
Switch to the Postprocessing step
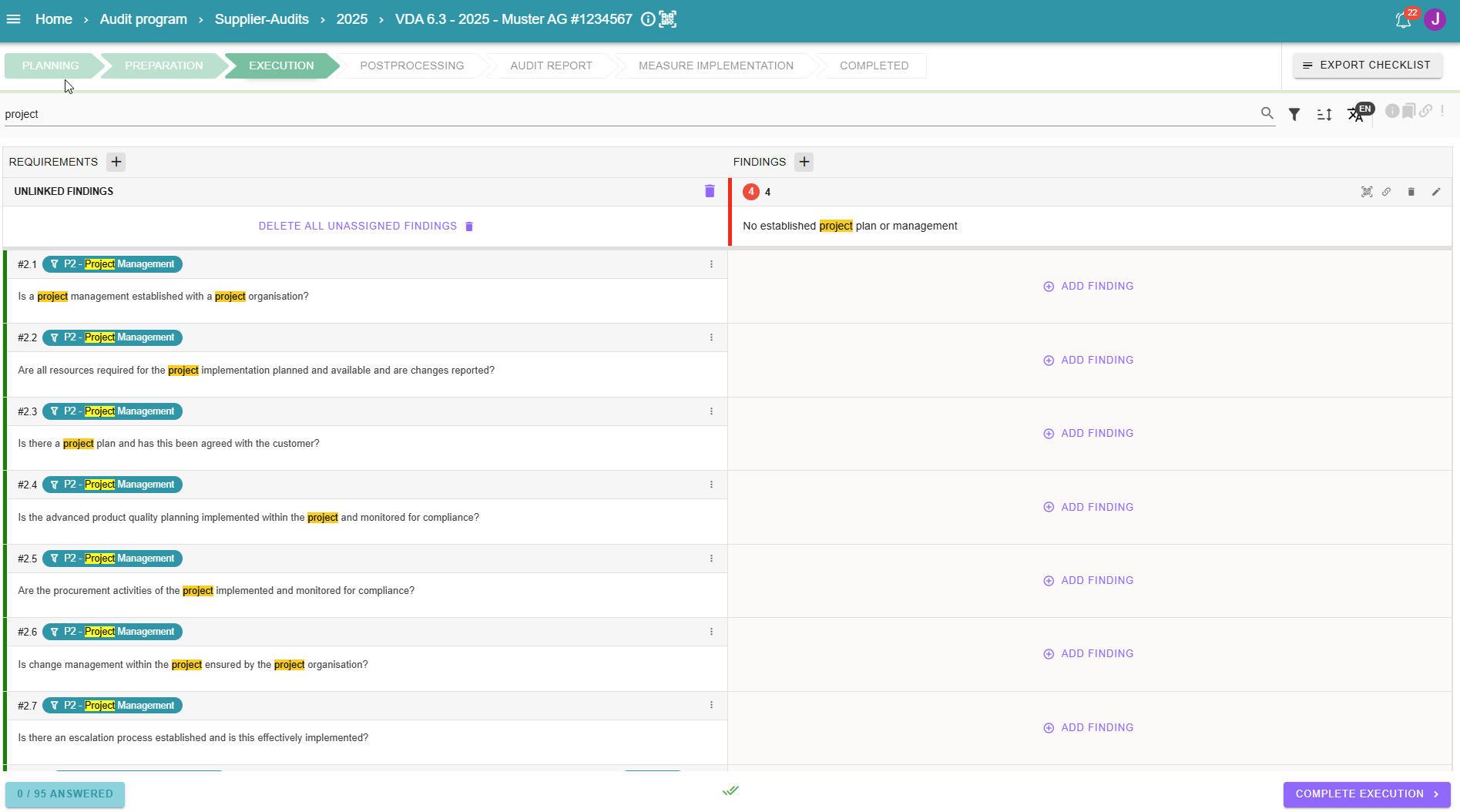(411, 65)
